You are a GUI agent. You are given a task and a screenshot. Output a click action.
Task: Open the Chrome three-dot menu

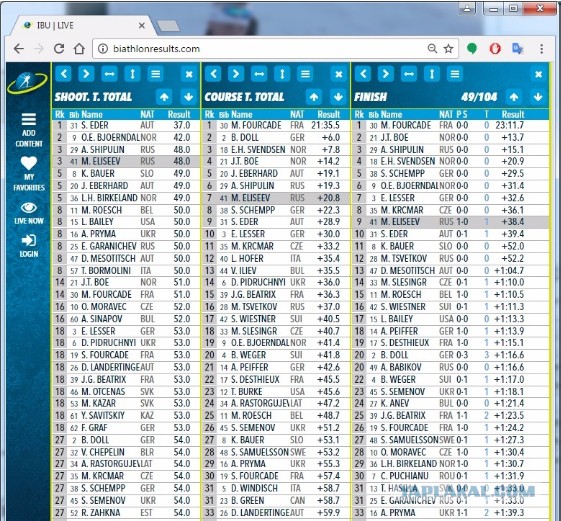click(542, 49)
